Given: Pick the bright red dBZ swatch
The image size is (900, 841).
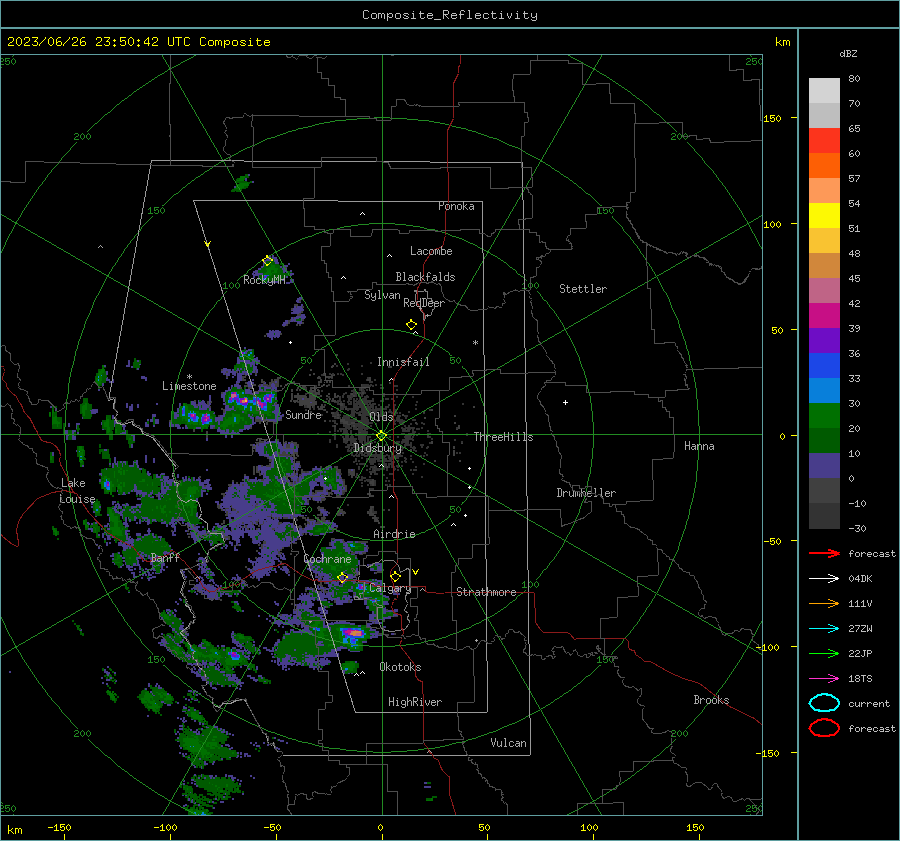Looking at the screenshot, I should pyautogui.click(x=824, y=141).
